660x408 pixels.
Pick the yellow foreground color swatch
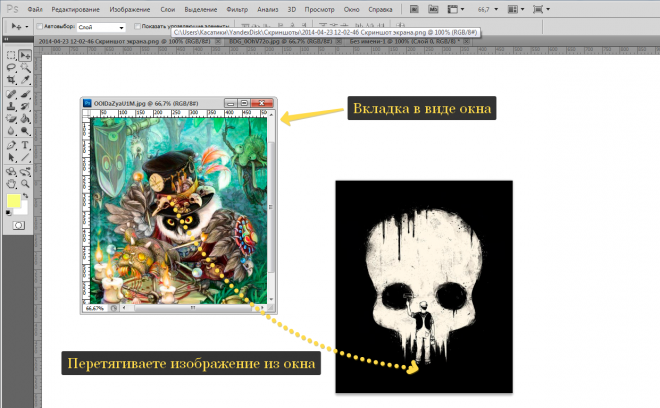pyautogui.click(x=14, y=201)
